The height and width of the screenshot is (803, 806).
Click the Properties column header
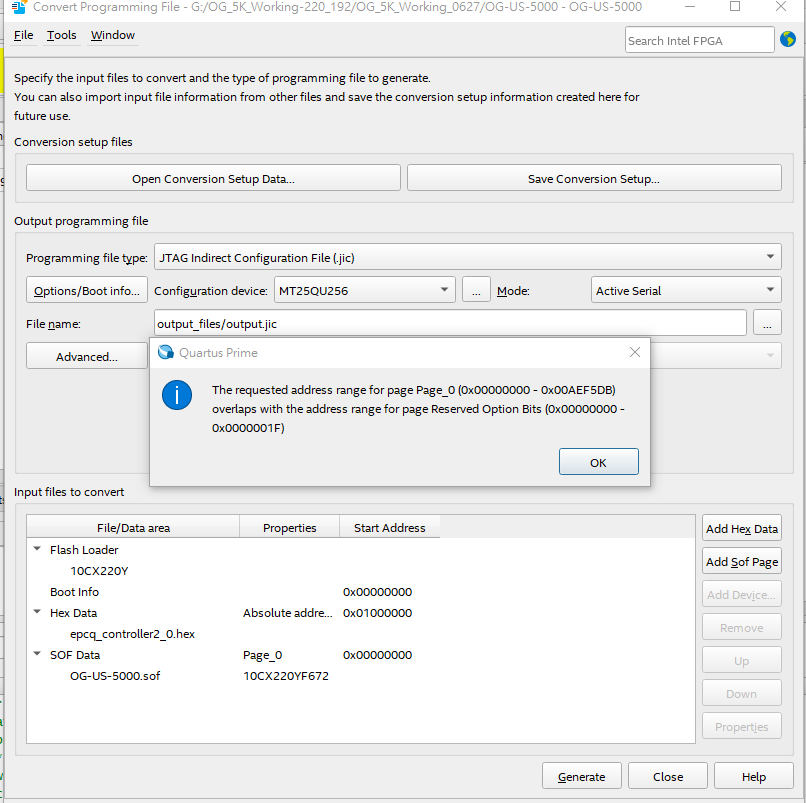289,527
